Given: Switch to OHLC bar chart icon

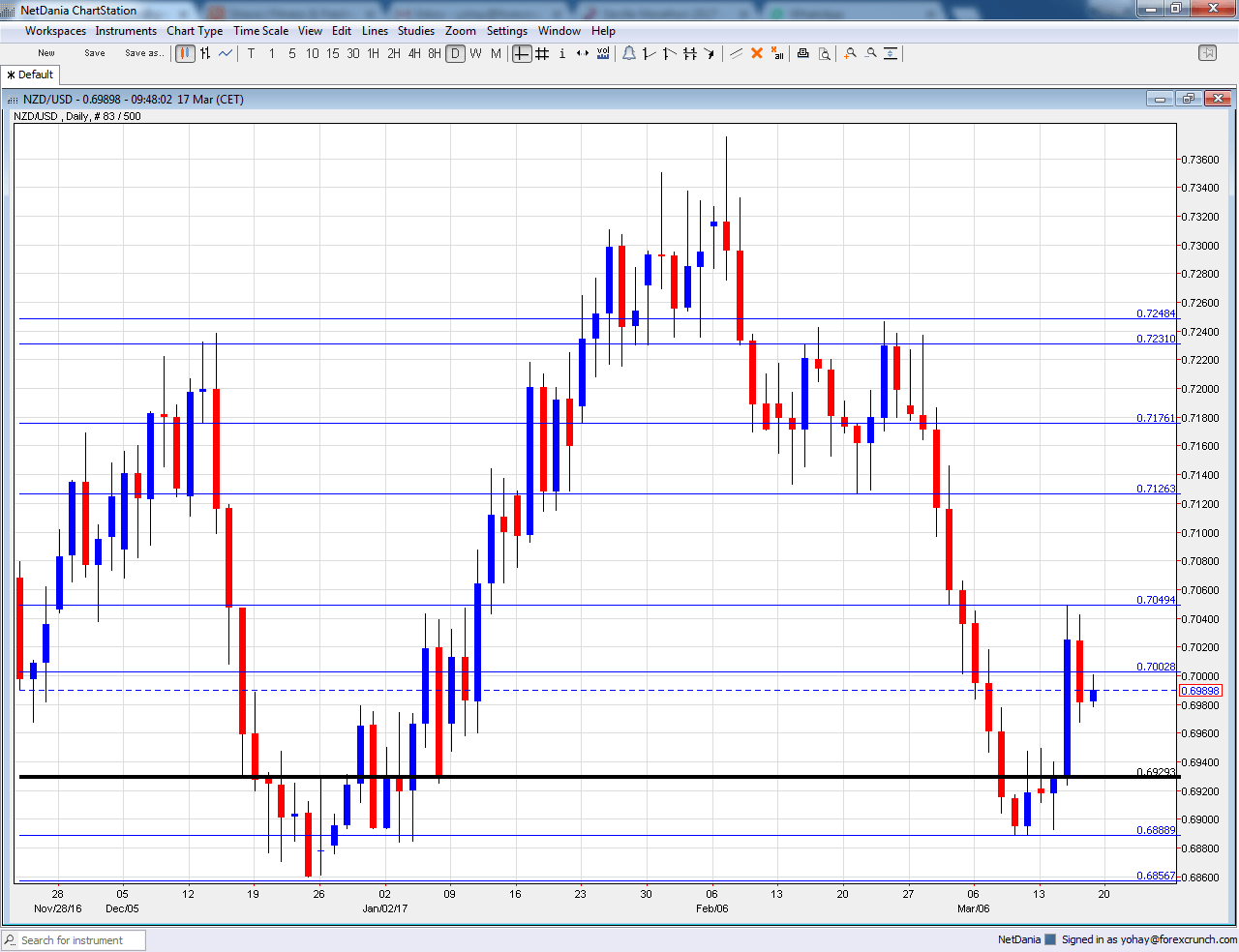Looking at the screenshot, I should (x=205, y=53).
